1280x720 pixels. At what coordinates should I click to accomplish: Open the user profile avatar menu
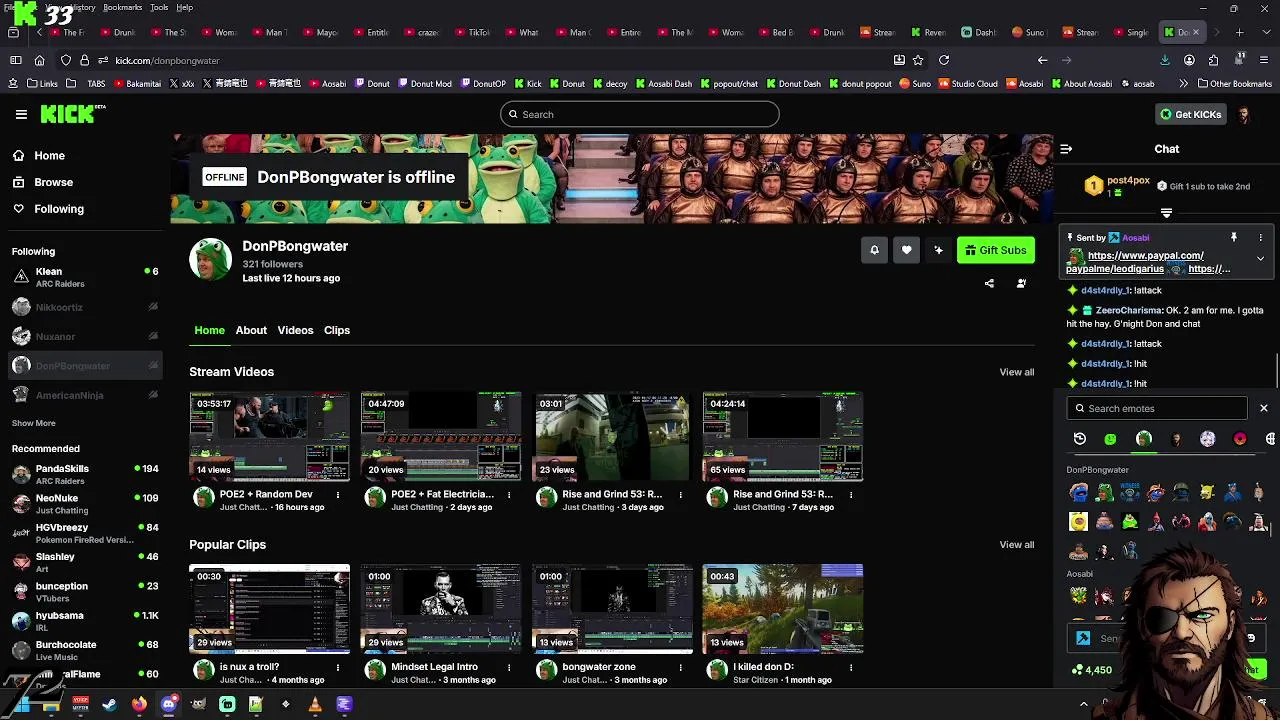[1244, 114]
